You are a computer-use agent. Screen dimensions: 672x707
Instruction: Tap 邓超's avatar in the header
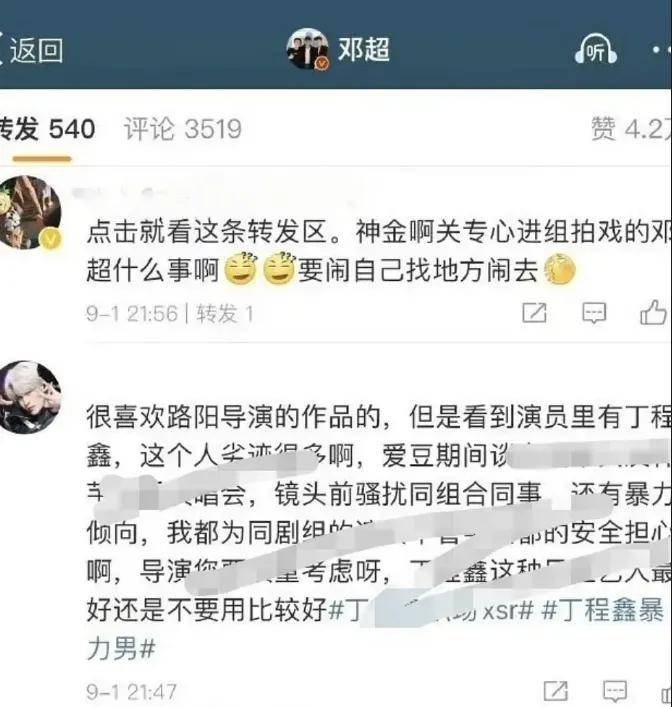pos(308,49)
